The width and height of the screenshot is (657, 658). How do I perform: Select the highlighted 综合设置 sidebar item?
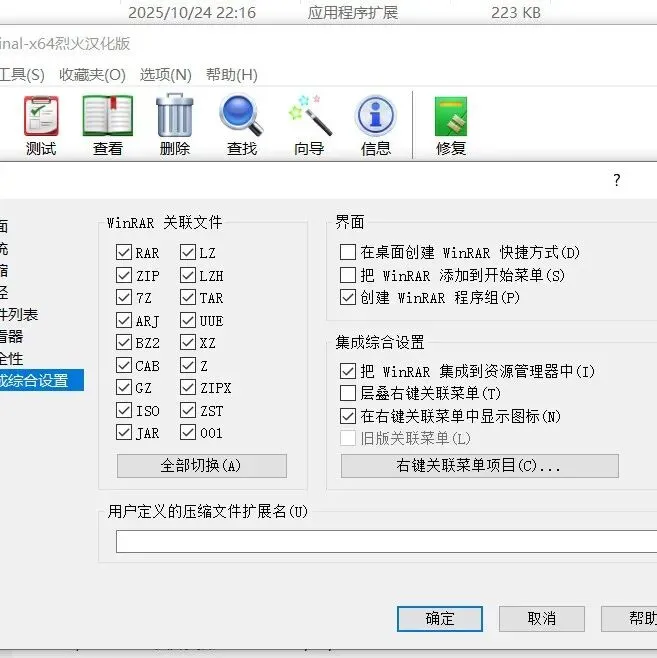coord(42,380)
